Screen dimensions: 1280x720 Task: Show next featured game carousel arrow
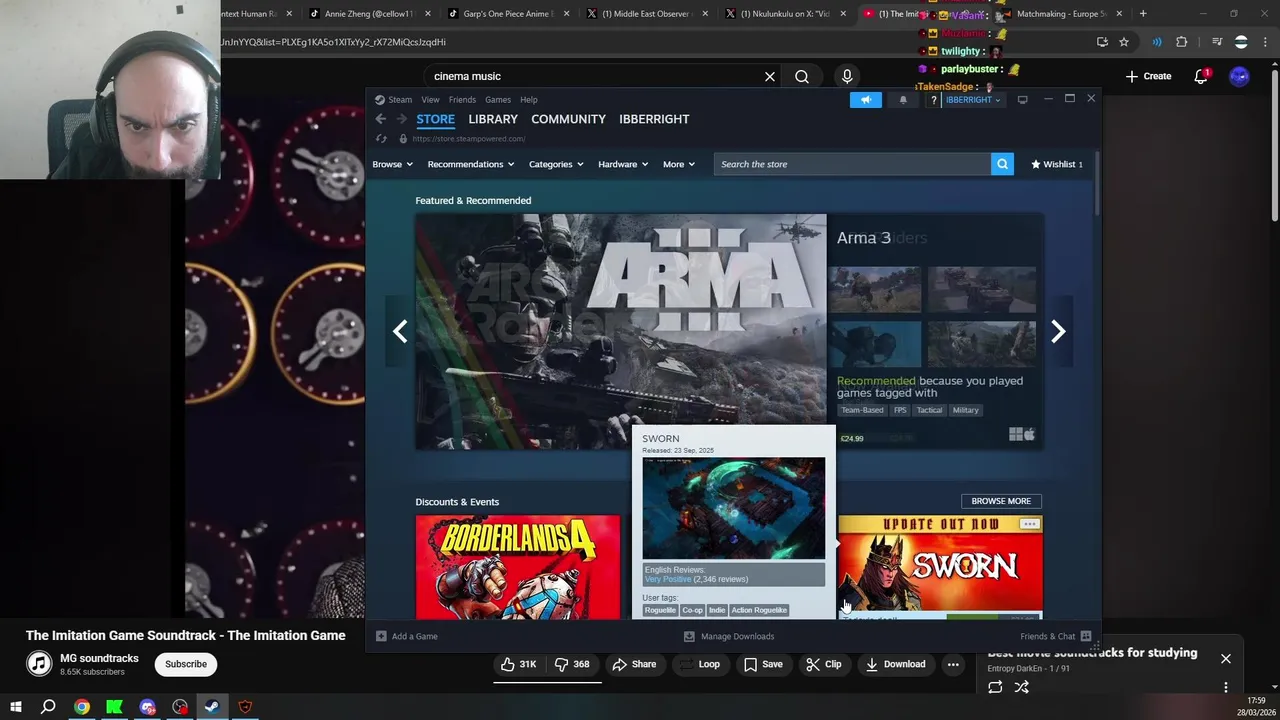pyautogui.click(x=1058, y=331)
